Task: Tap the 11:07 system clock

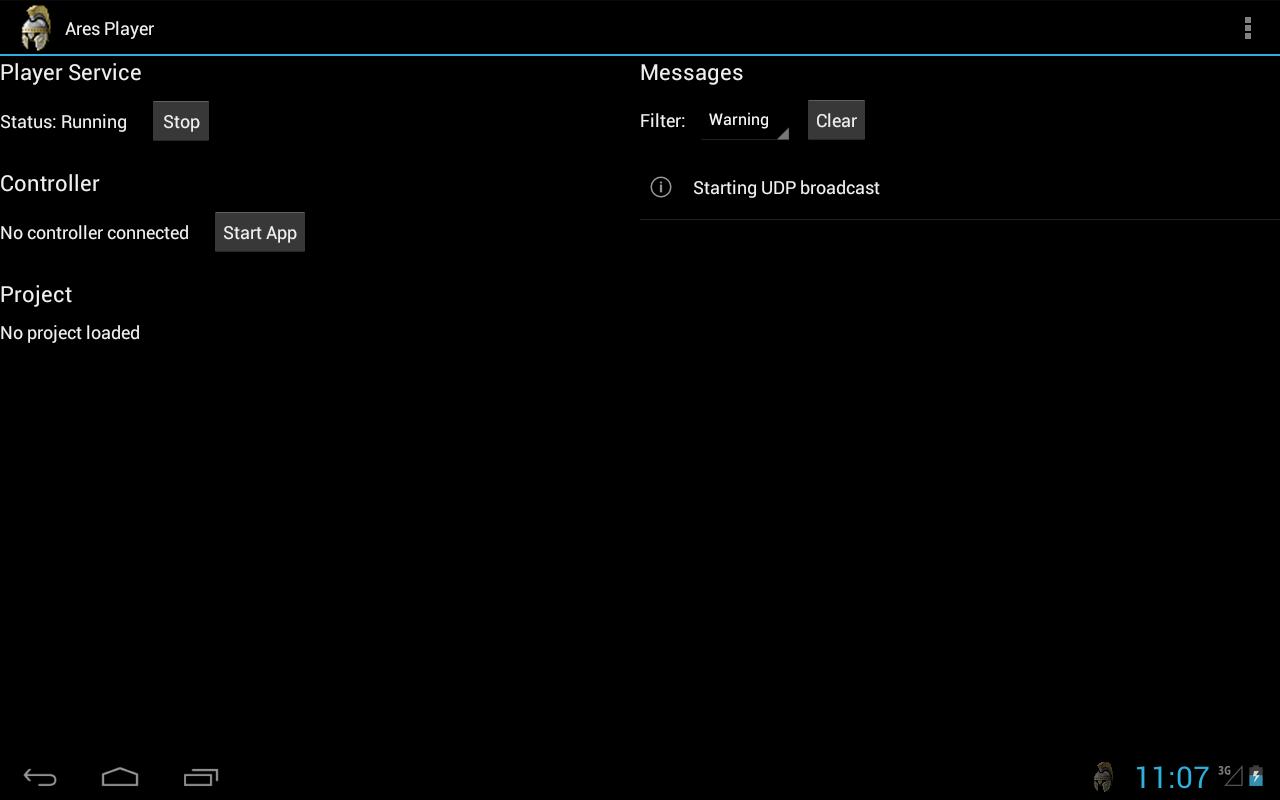Action: pyautogui.click(x=1172, y=777)
